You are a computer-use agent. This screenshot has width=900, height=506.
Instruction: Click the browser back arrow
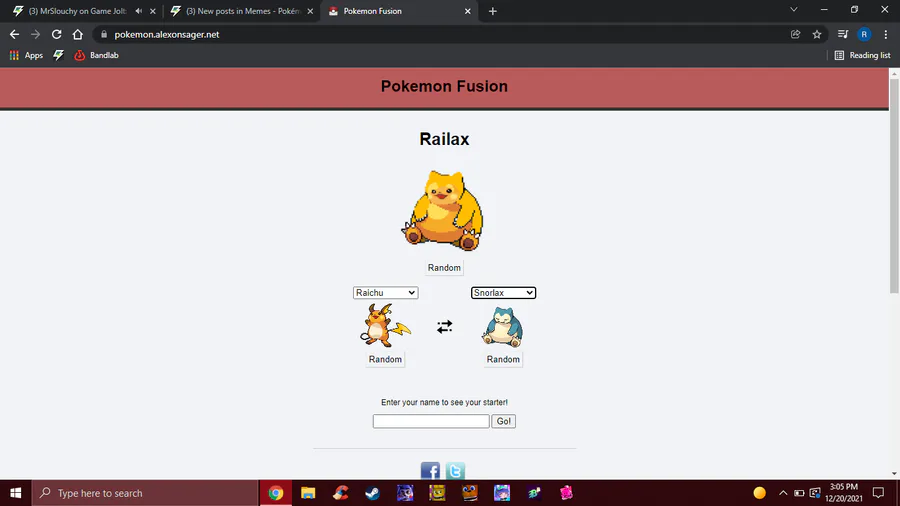click(14, 34)
